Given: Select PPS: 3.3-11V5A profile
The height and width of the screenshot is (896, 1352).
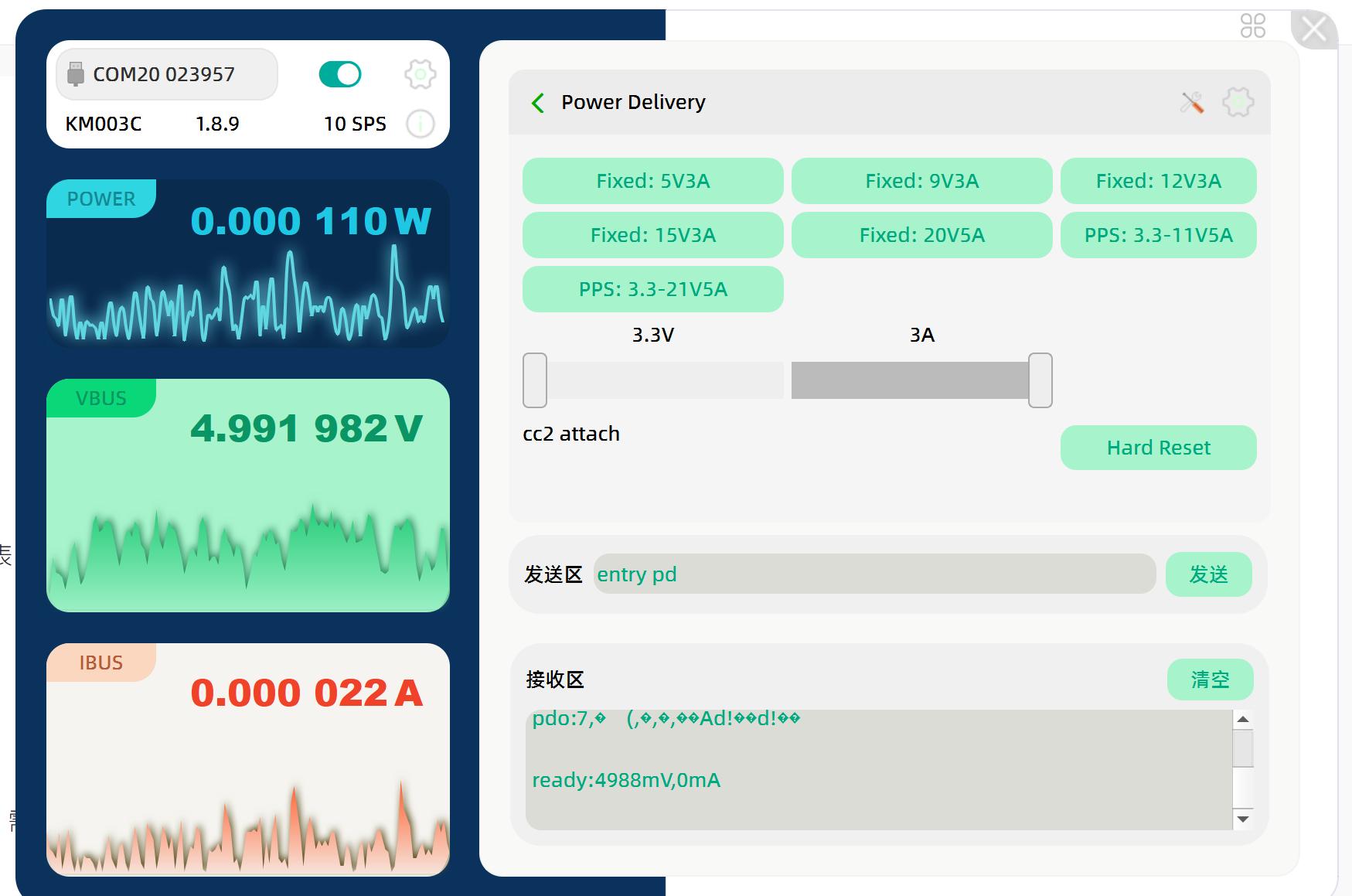Looking at the screenshot, I should 1158,235.
